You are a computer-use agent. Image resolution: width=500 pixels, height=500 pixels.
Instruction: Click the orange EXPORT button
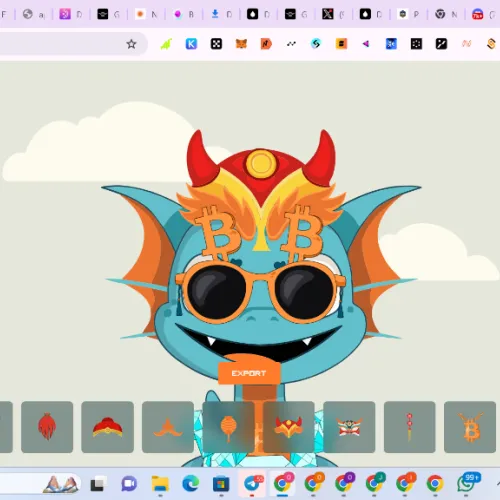pos(249,373)
